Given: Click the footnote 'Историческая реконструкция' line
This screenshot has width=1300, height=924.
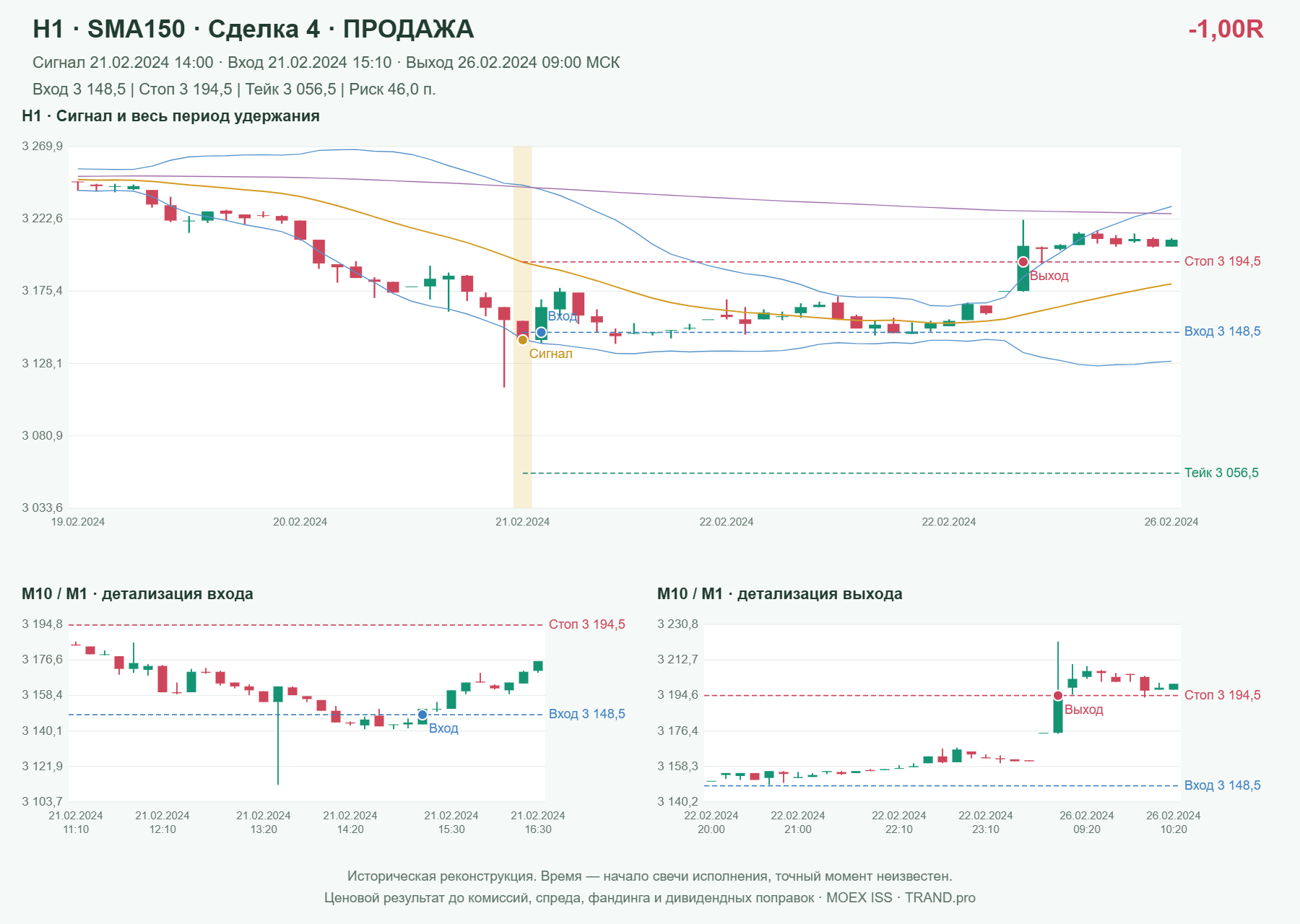Looking at the screenshot, I should coord(649,876).
